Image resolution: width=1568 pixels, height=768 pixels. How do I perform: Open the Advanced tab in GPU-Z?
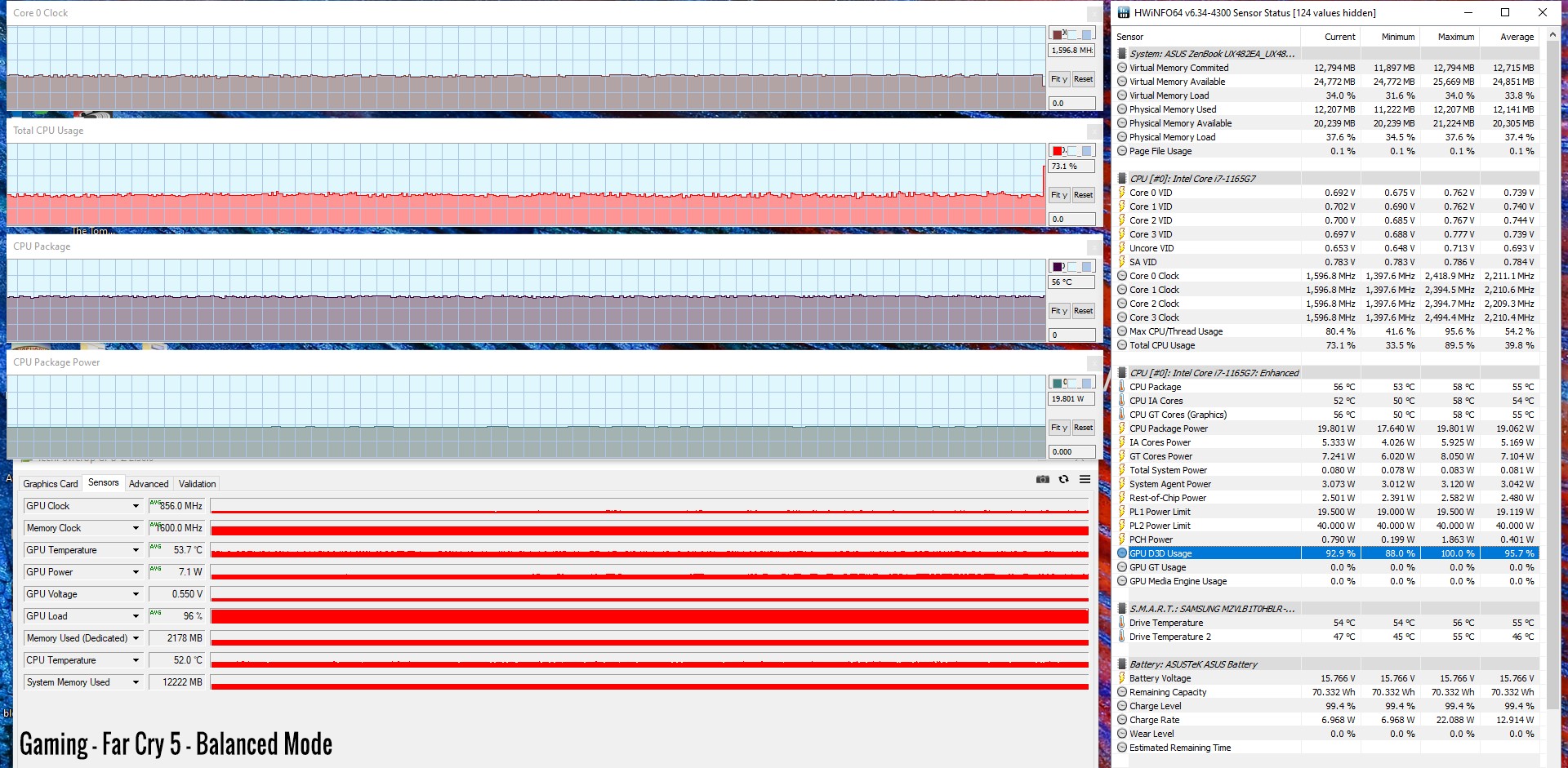coord(149,484)
